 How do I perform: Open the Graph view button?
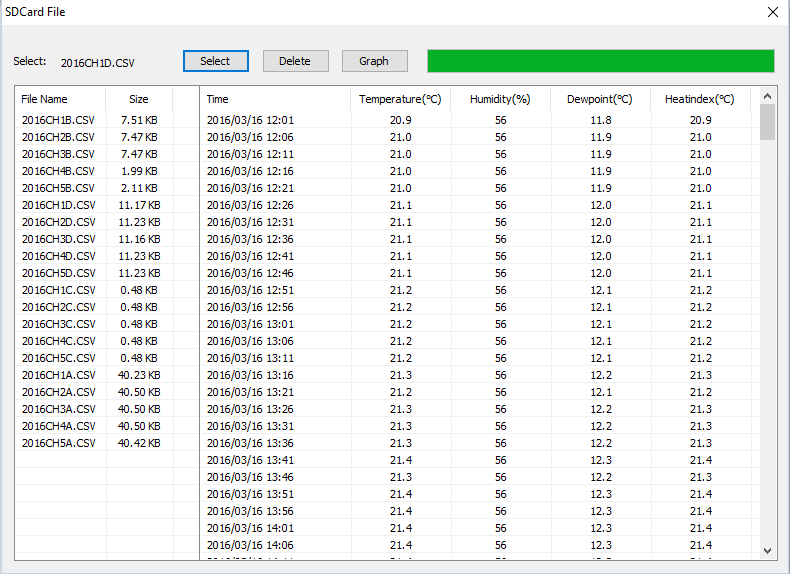[x=374, y=61]
